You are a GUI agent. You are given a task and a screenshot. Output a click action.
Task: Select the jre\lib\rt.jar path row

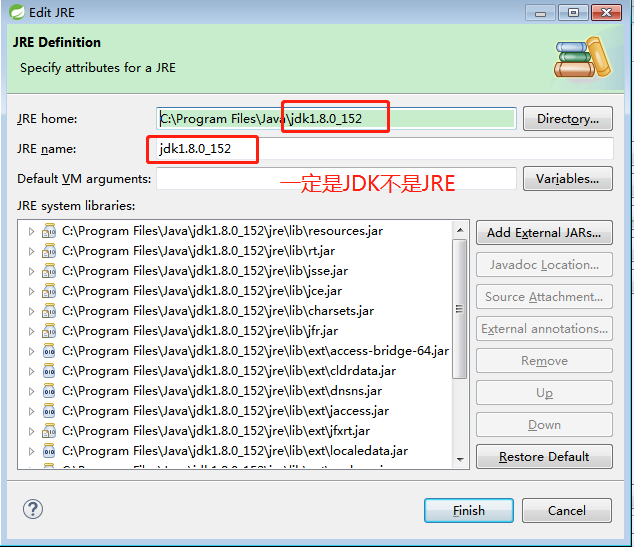pyautogui.click(x=199, y=251)
